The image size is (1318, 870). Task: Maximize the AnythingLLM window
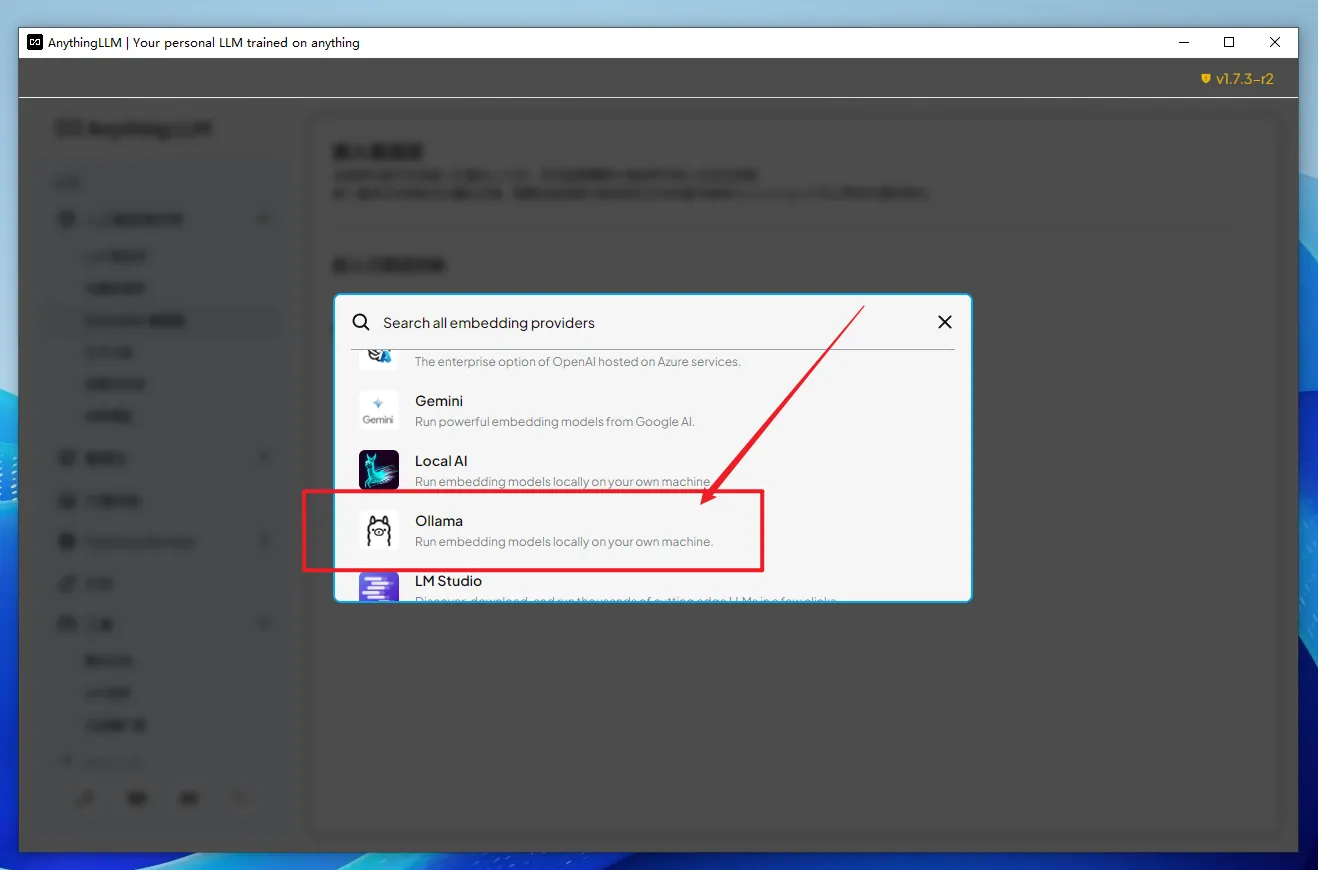pos(1229,42)
